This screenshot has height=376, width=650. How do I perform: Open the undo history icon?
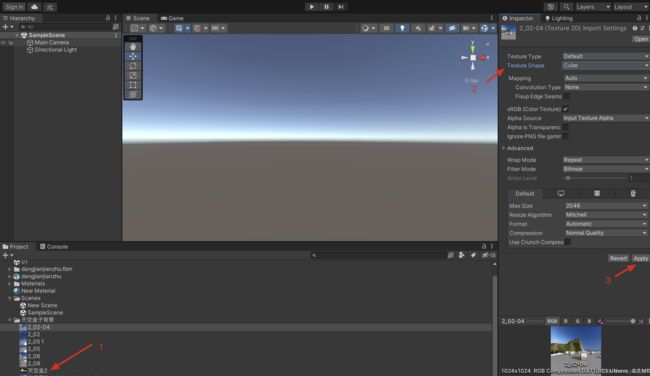point(551,7)
